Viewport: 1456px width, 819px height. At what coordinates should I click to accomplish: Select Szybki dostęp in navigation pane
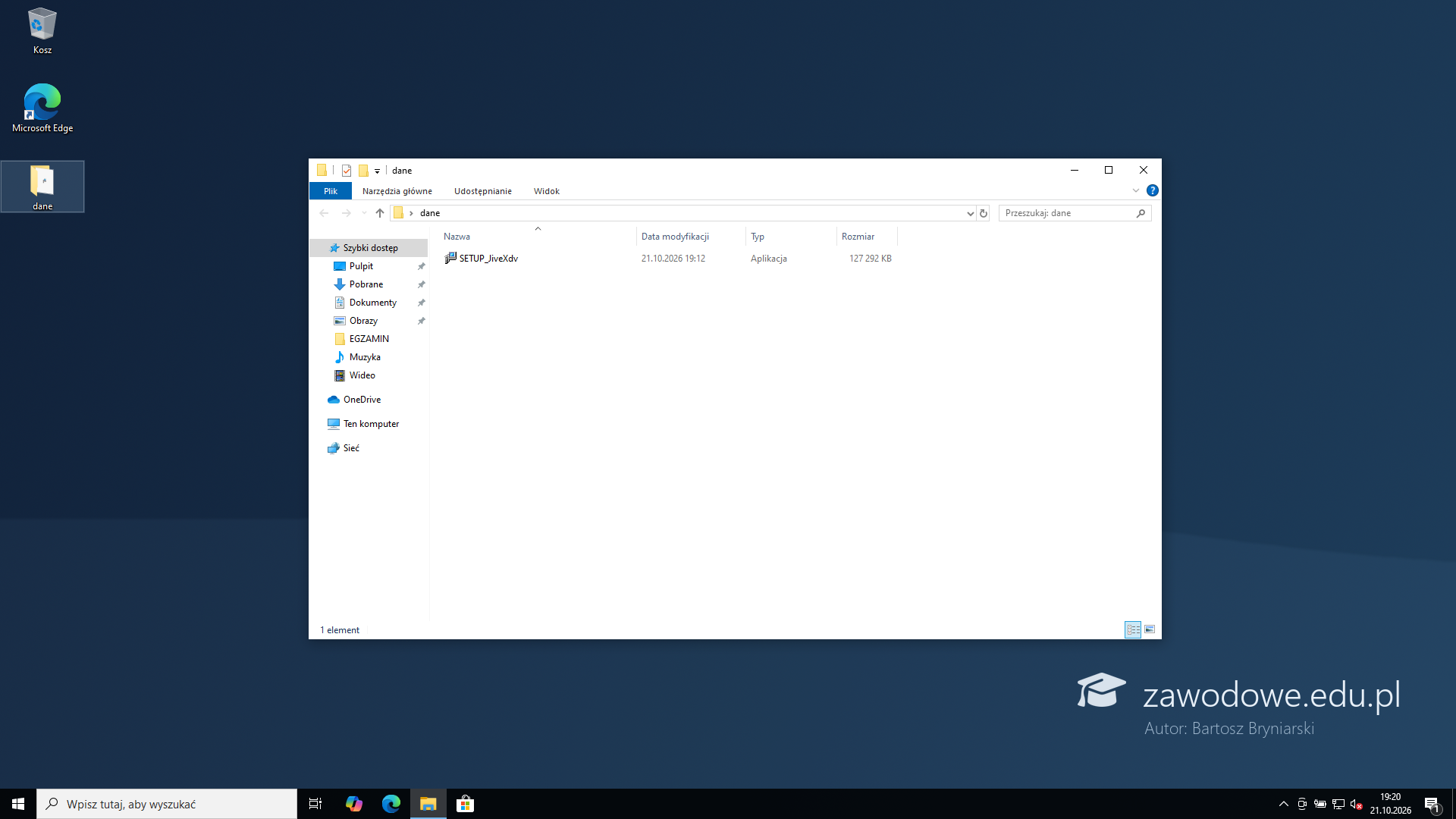(x=370, y=248)
